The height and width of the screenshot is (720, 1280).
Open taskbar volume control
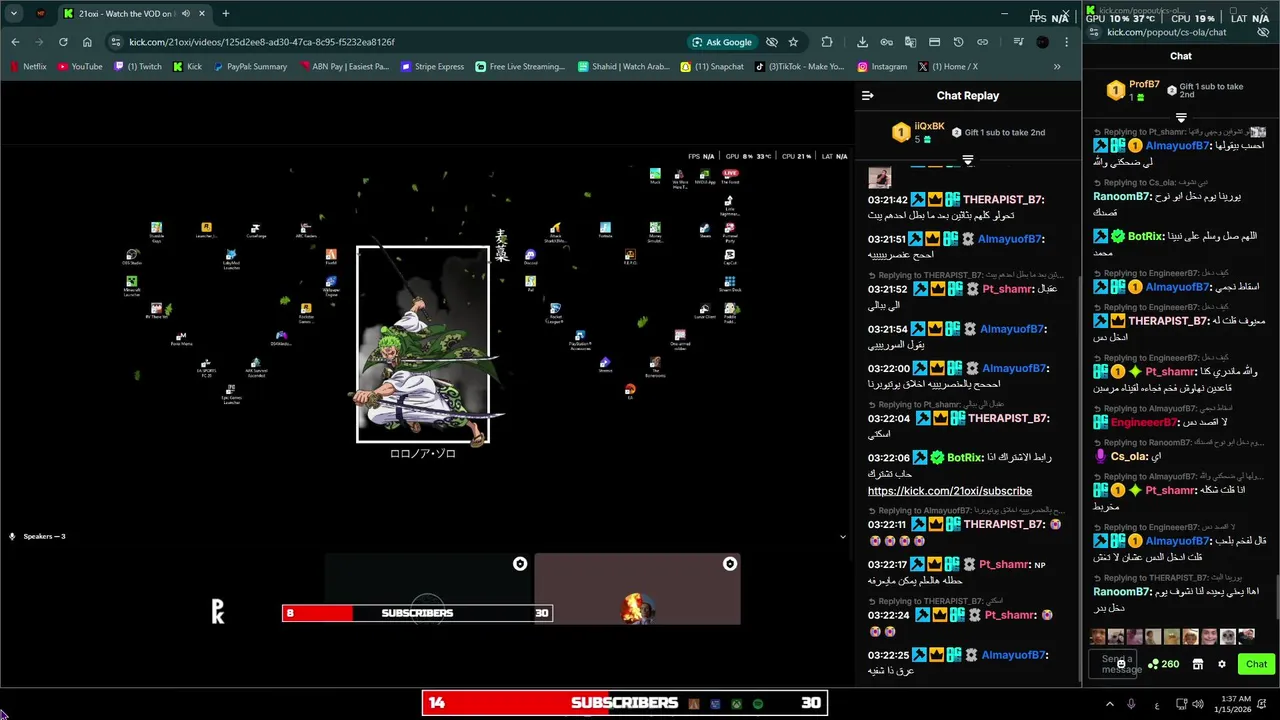(x=1198, y=704)
